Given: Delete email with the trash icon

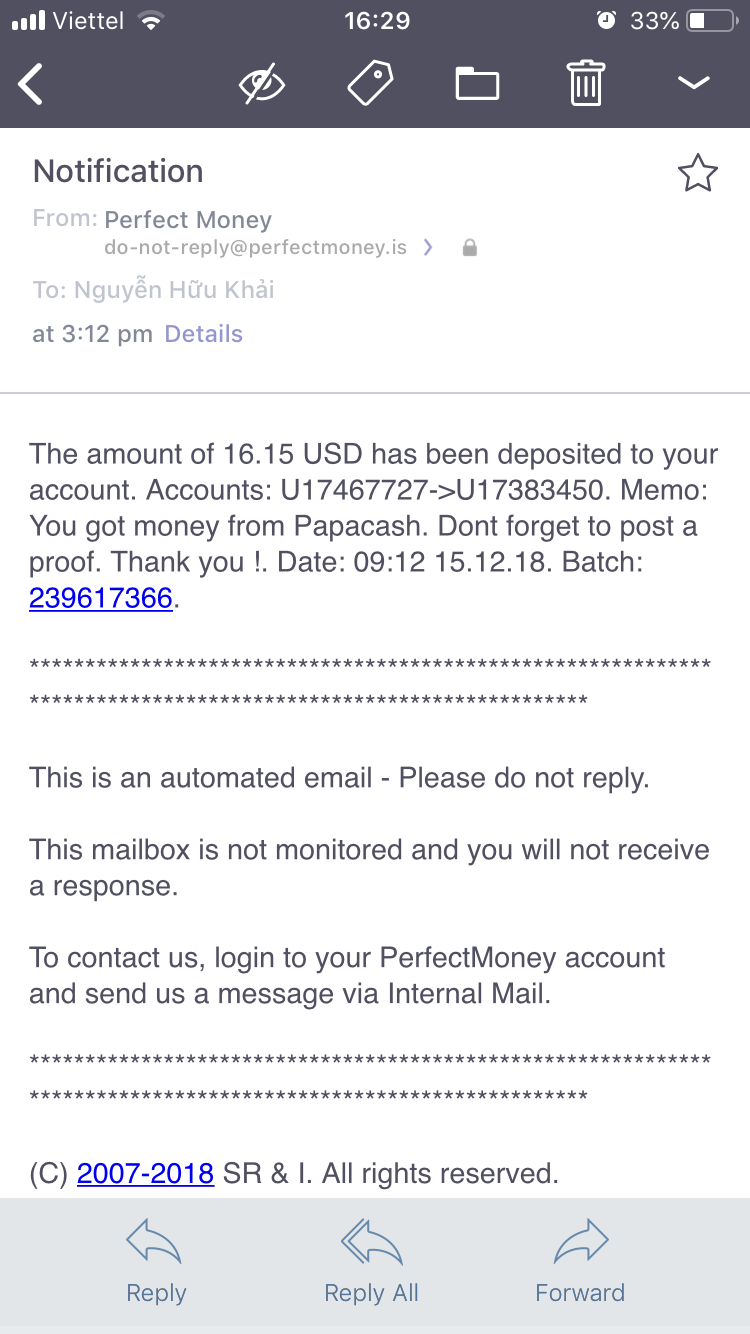Looking at the screenshot, I should click(x=586, y=84).
